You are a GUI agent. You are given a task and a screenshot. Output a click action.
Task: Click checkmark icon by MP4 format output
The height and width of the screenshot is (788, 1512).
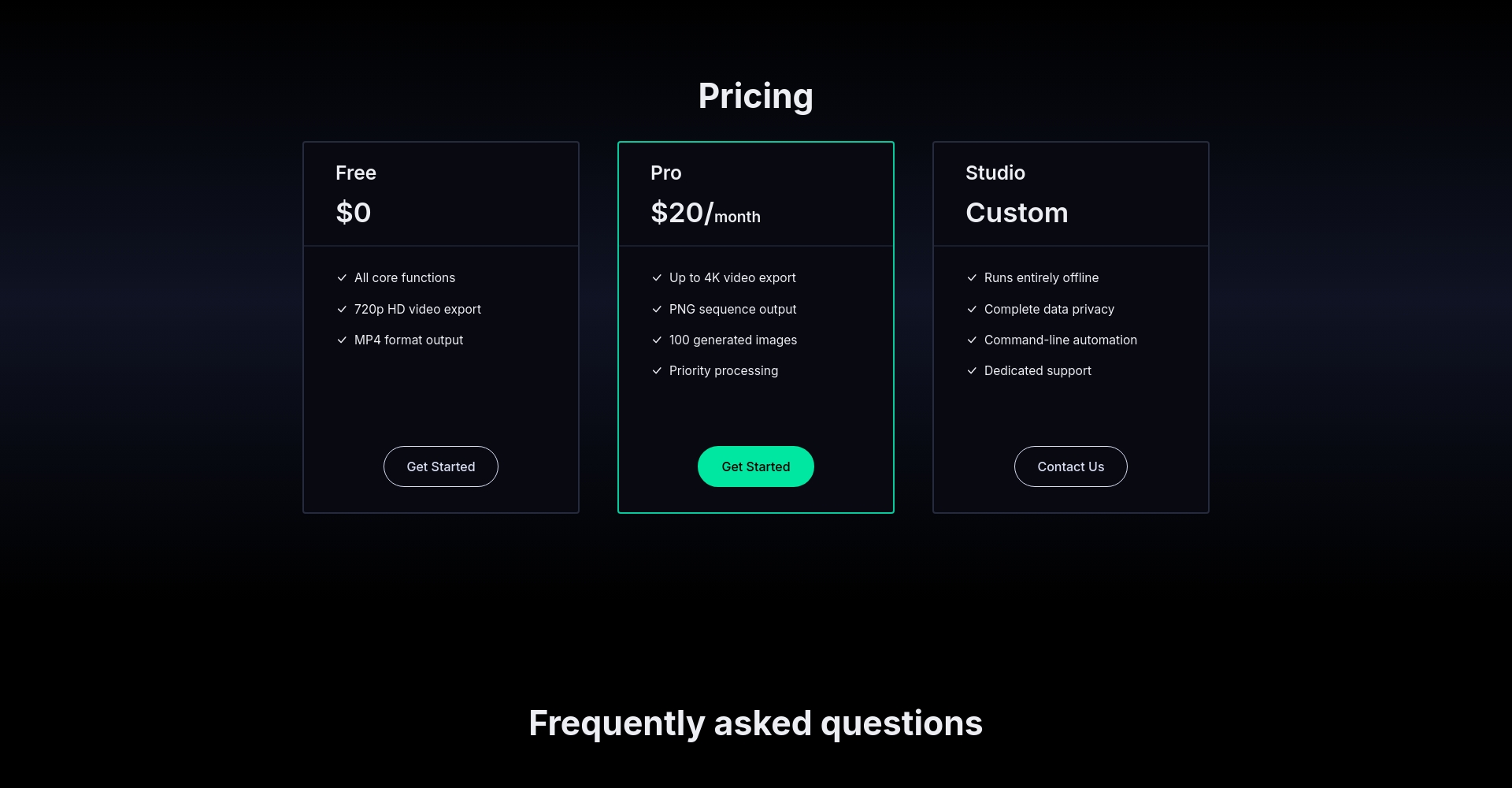342,340
